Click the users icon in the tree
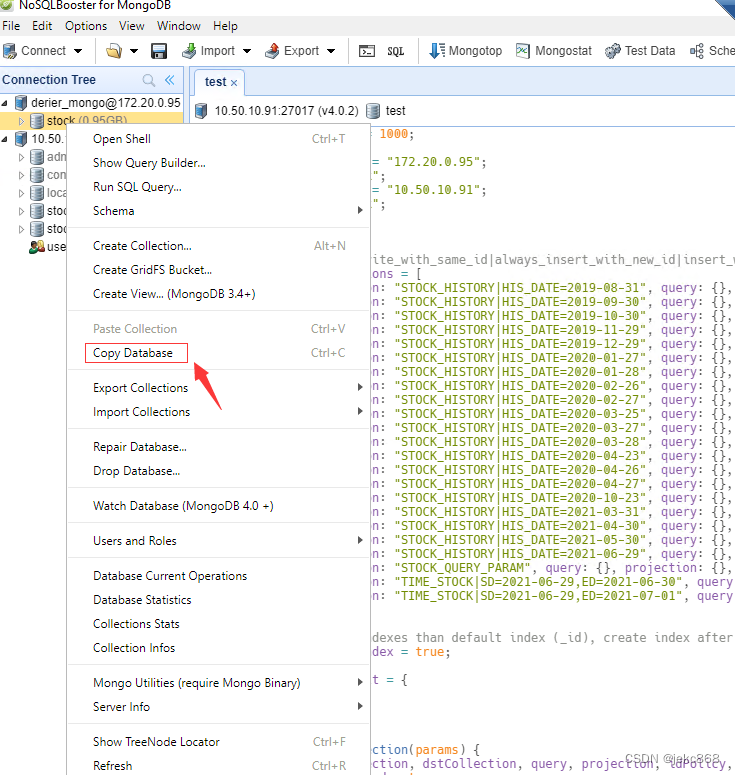Image resolution: width=735 pixels, height=775 pixels. (37, 247)
